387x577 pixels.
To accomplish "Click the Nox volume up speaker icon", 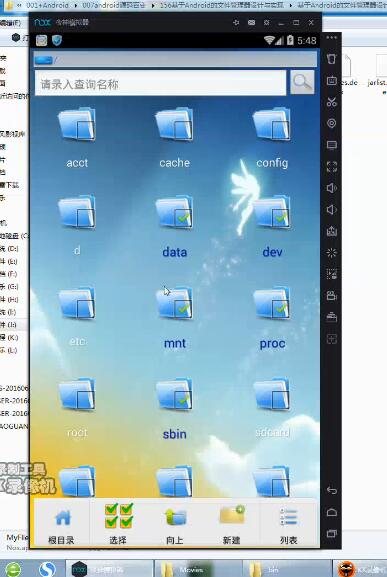I will pyautogui.click(x=331, y=188).
